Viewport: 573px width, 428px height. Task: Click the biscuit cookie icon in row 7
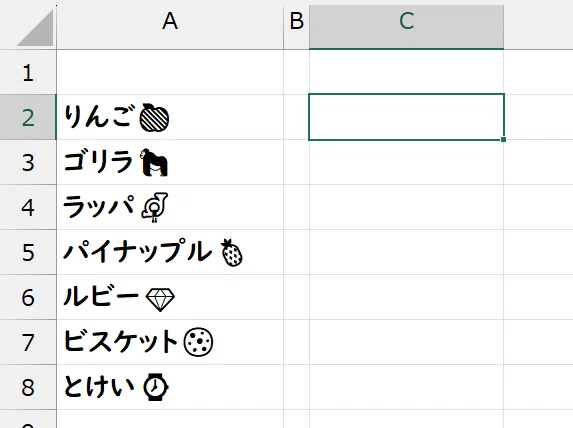pyautogui.click(x=198, y=342)
